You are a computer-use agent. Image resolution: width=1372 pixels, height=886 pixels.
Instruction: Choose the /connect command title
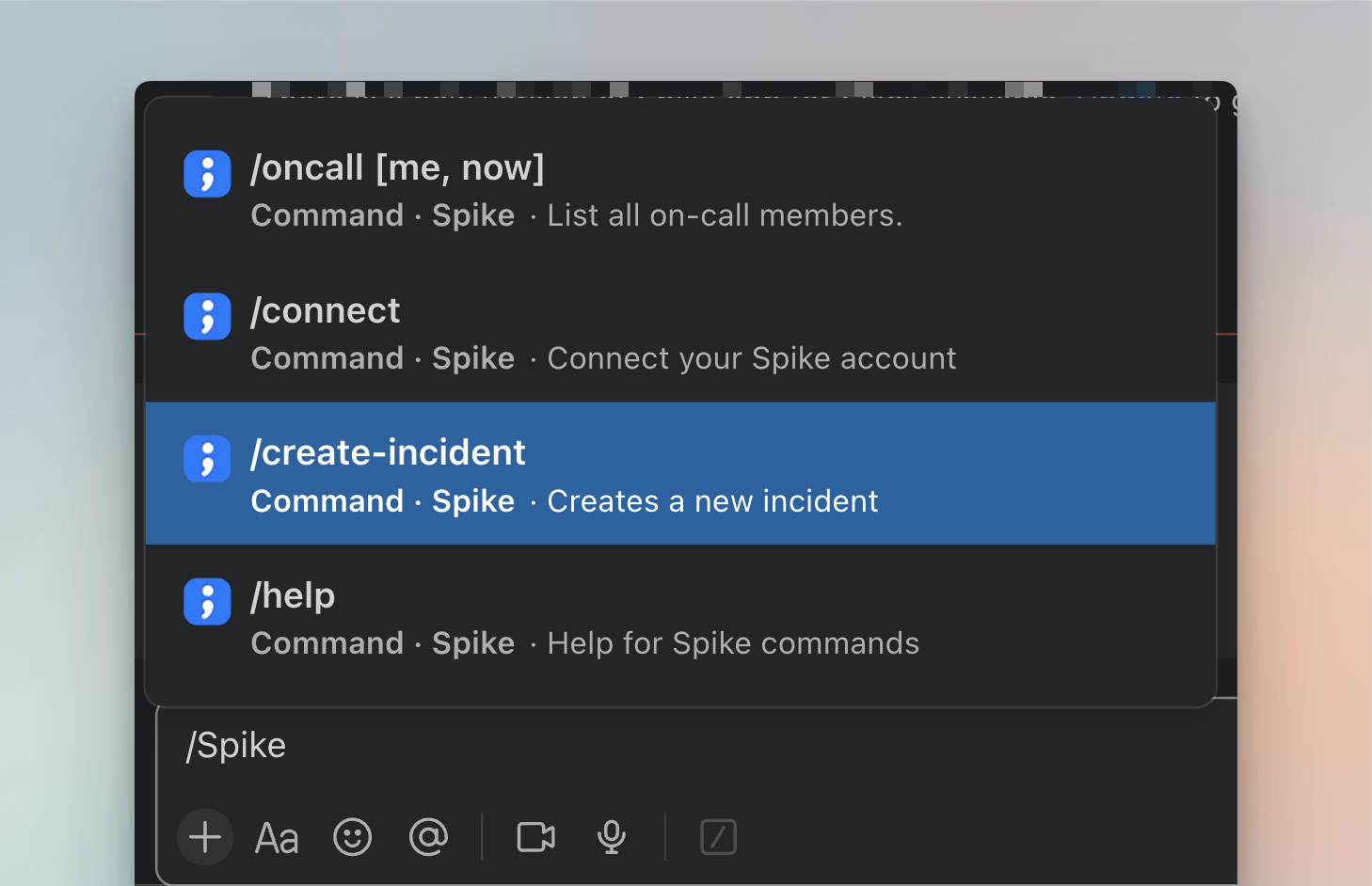(326, 311)
